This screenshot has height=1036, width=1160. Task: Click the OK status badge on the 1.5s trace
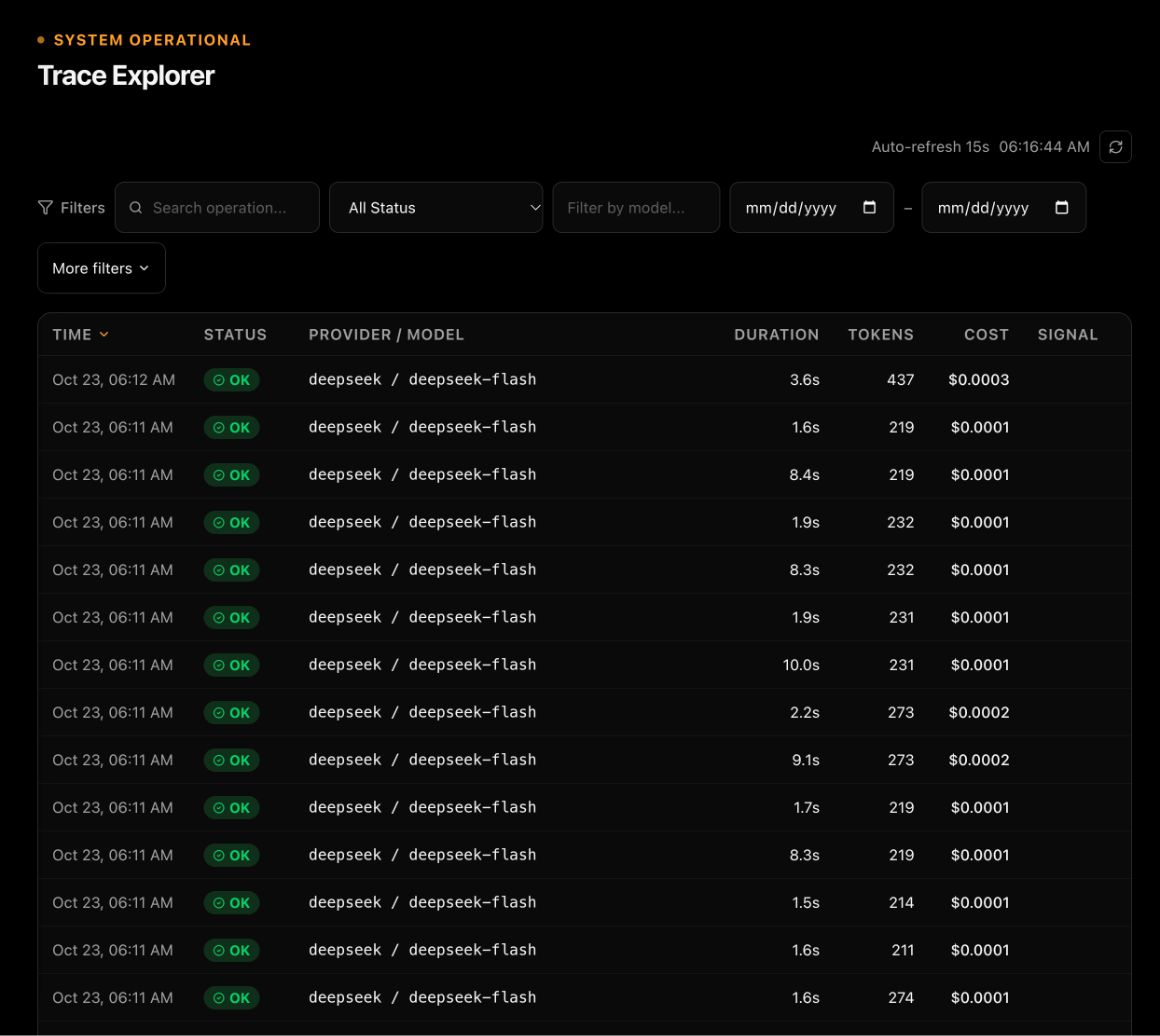pyautogui.click(x=232, y=903)
